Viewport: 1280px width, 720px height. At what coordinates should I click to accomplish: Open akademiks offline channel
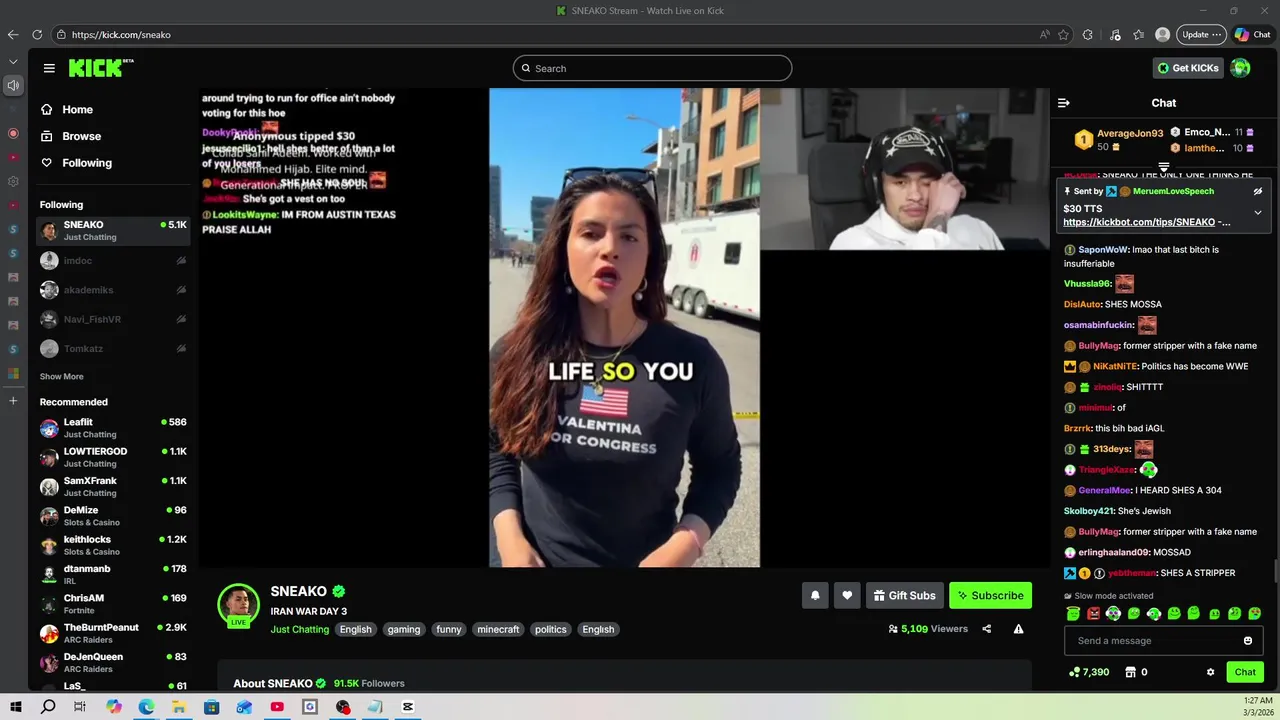(112, 290)
